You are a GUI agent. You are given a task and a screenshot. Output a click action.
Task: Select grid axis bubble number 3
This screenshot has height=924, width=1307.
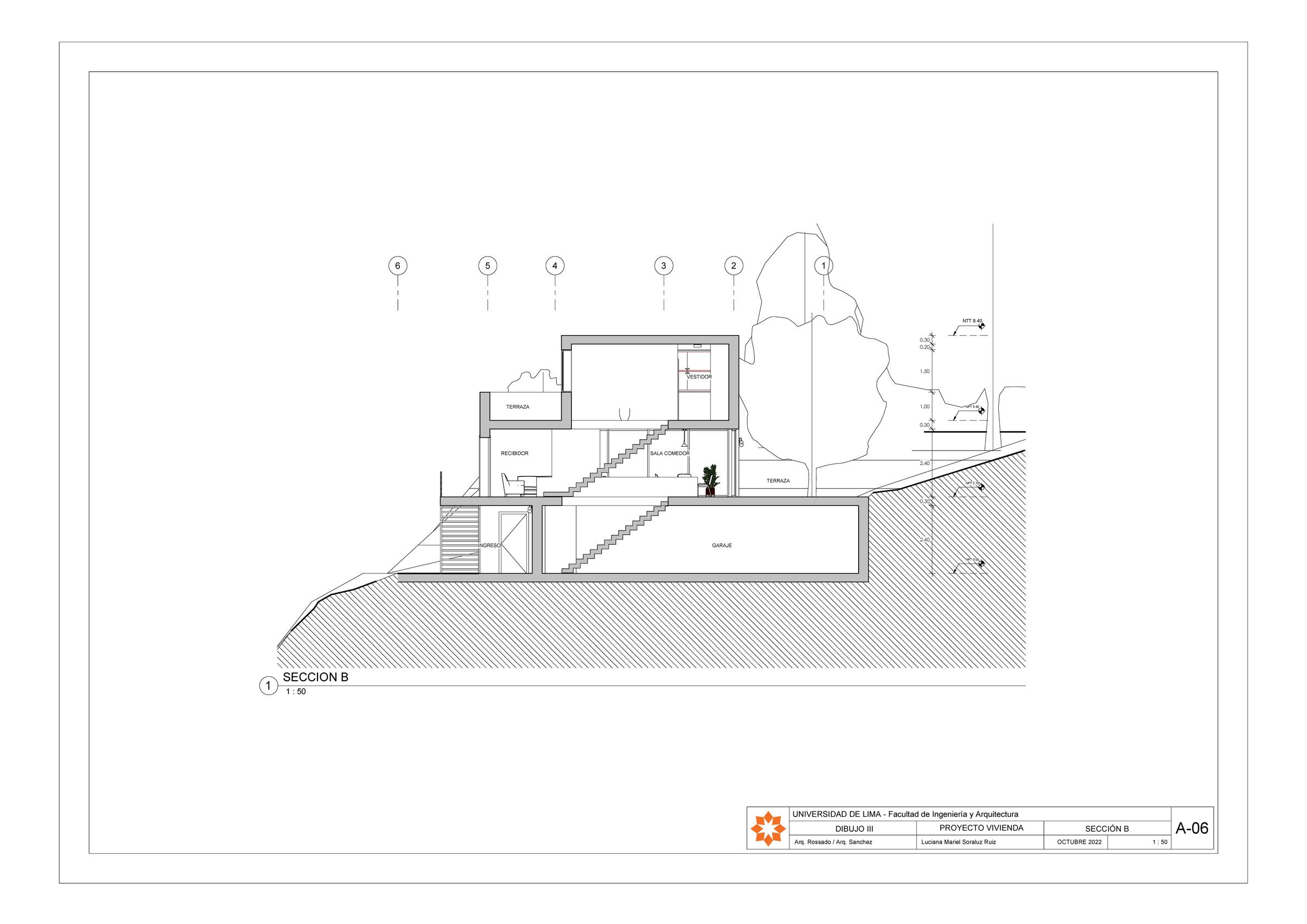click(663, 265)
